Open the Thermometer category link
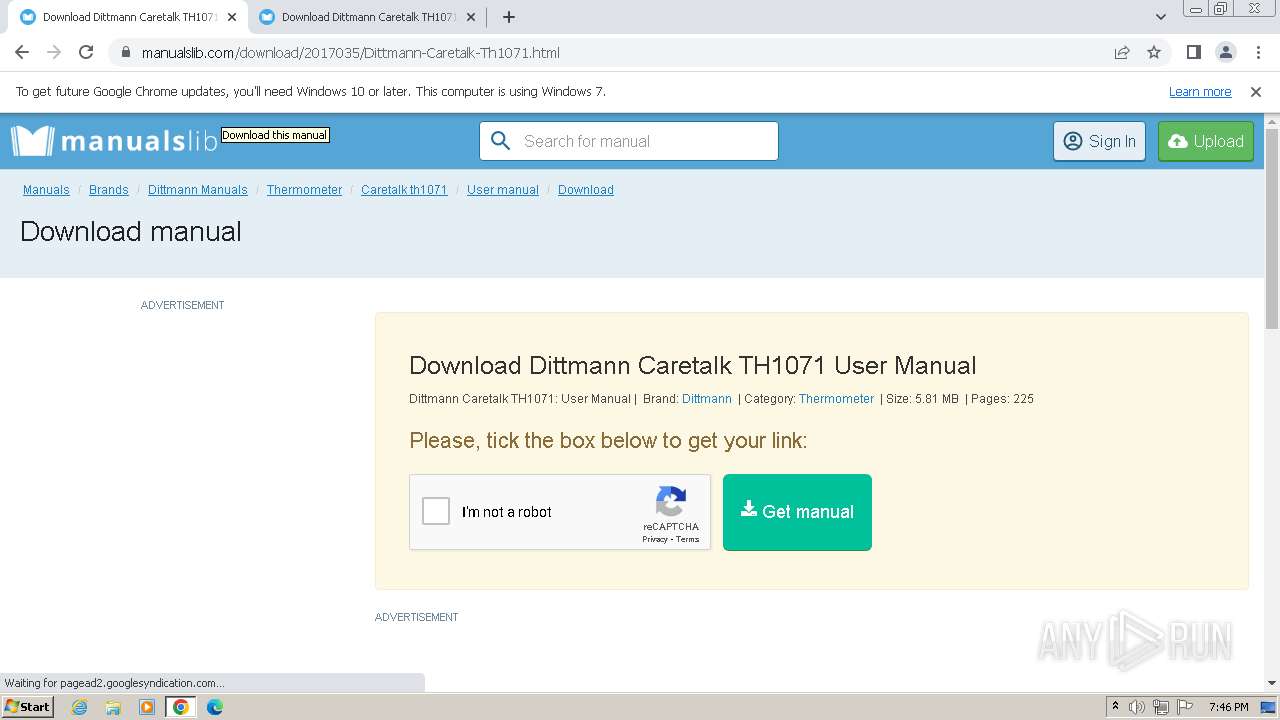Screen dimensions: 1280x720 836,398
